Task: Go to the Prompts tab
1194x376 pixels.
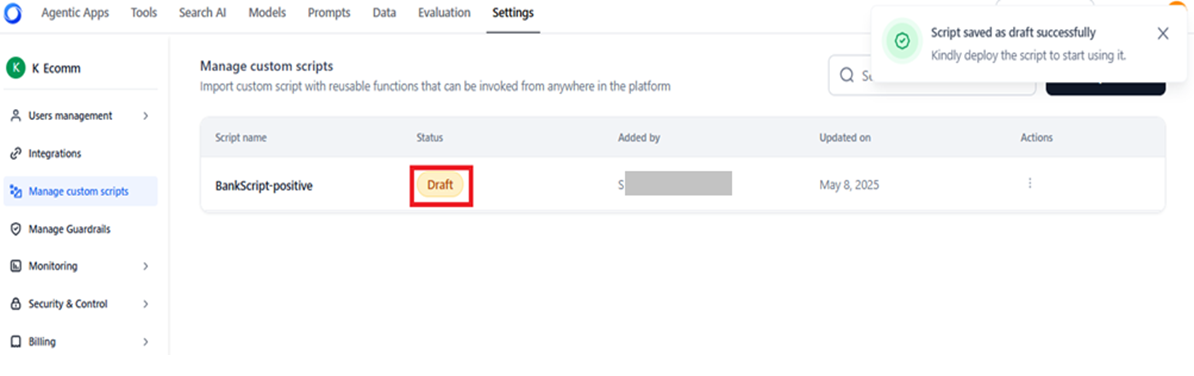Action: coord(330,13)
